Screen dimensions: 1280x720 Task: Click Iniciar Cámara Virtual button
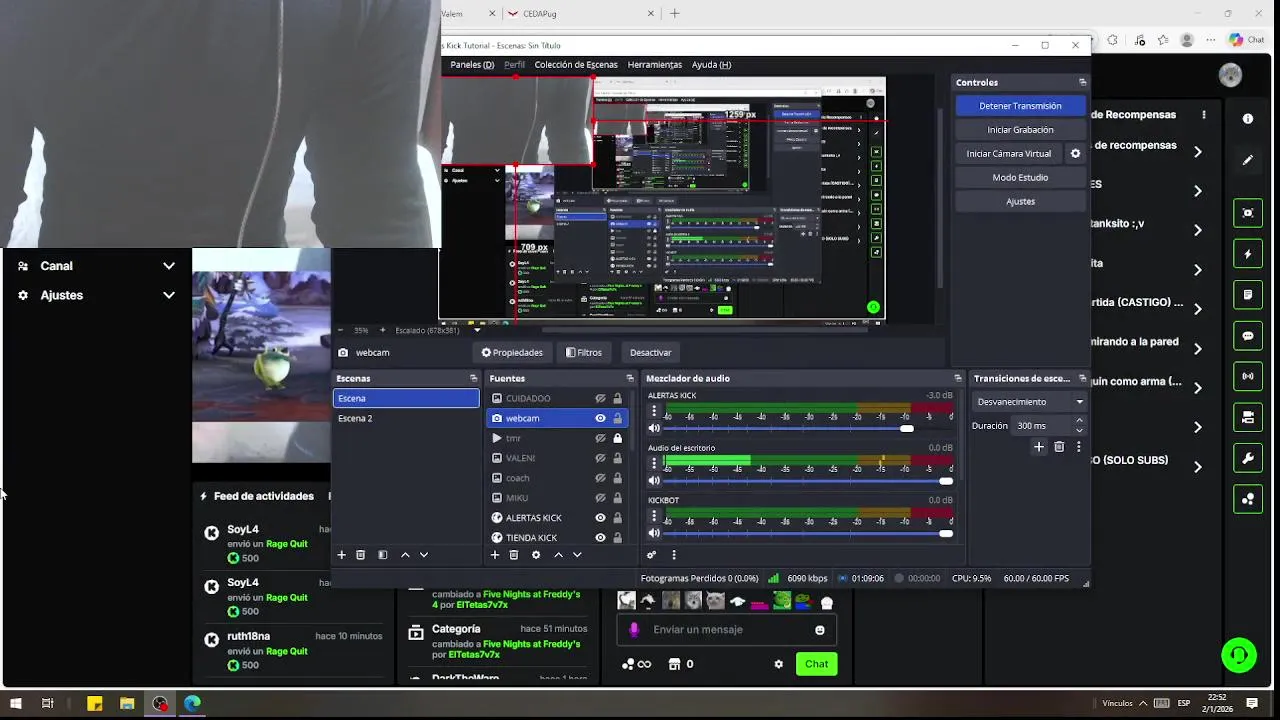tap(1009, 154)
